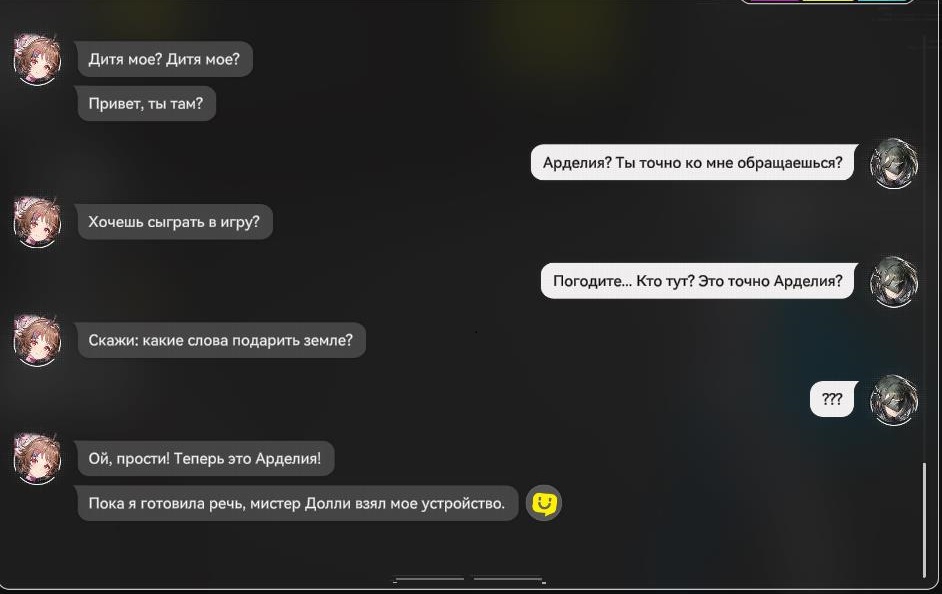Image resolution: width=942 pixels, height=594 pixels.
Task: Select reply 'Арделия? Ты точно ко мне обращаешься?'
Action: [x=694, y=162]
